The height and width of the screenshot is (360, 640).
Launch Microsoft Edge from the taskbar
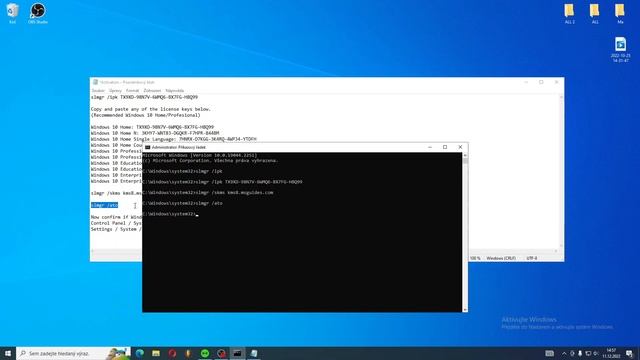140,353
